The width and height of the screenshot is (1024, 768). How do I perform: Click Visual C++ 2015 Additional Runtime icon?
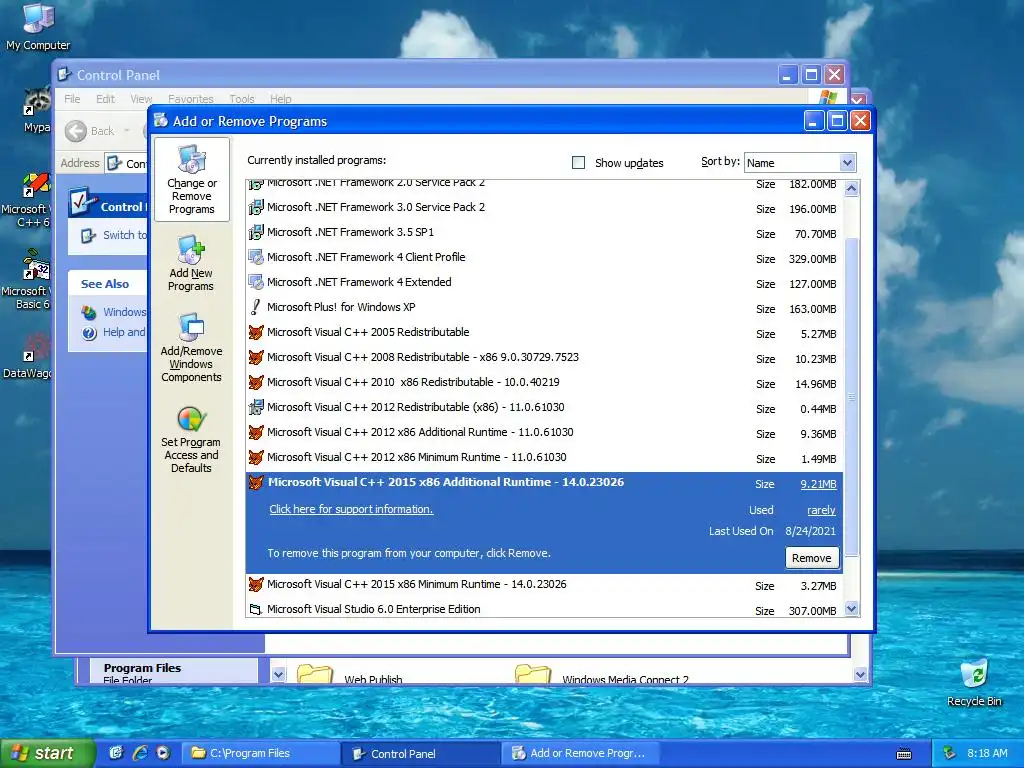pyautogui.click(x=256, y=483)
